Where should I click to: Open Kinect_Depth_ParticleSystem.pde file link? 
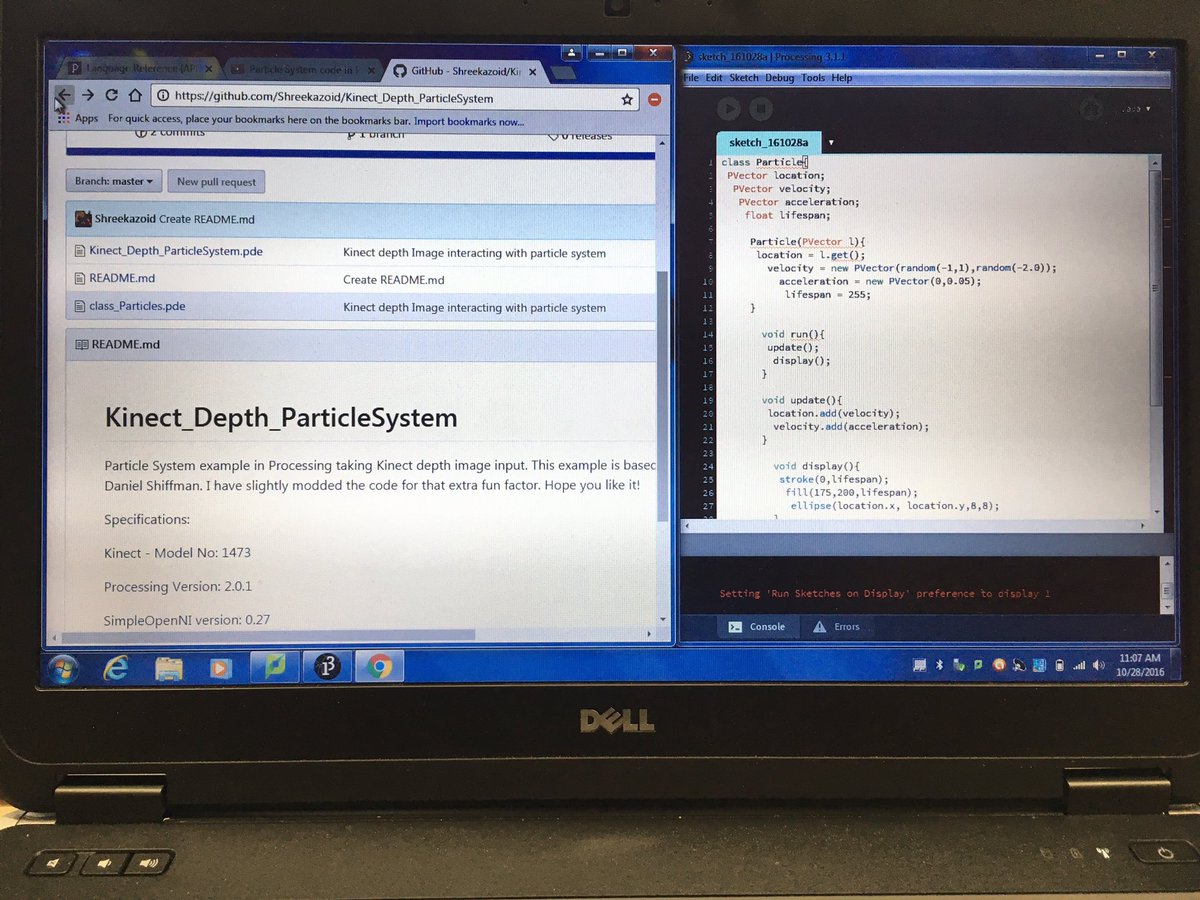pyautogui.click(x=176, y=251)
